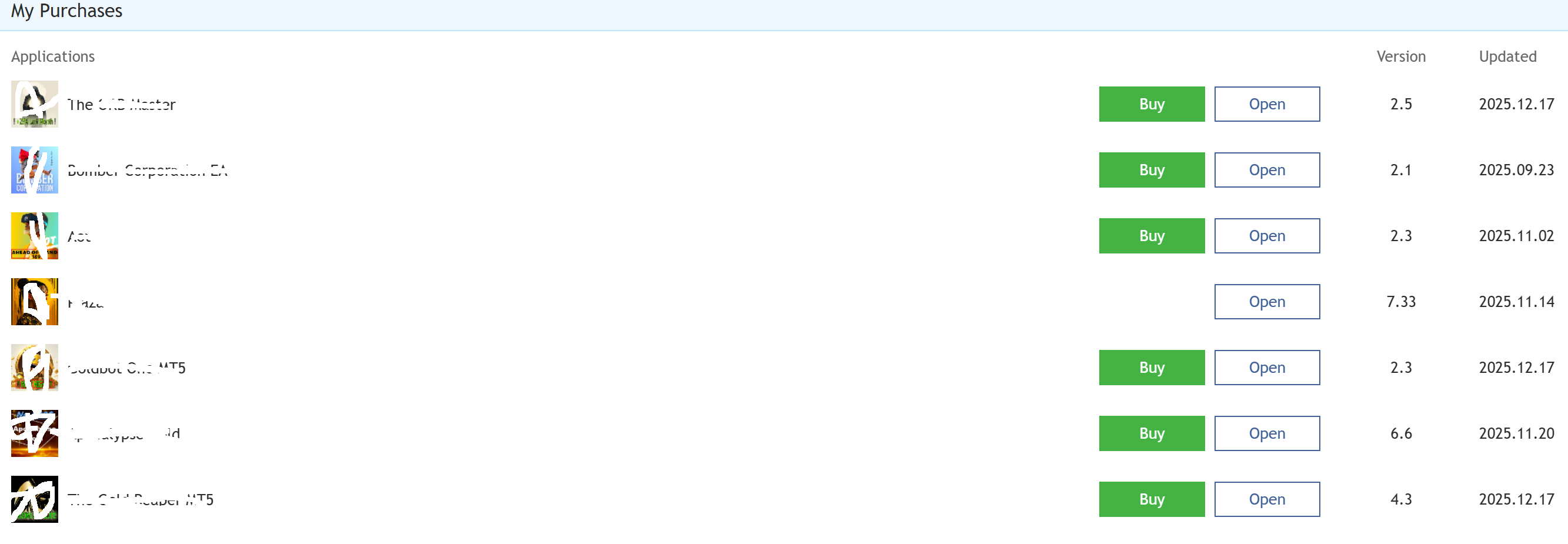Image resolution: width=1568 pixels, height=544 pixels.
Task: Click the Applications column header
Action: pyautogui.click(x=53, y=56)
